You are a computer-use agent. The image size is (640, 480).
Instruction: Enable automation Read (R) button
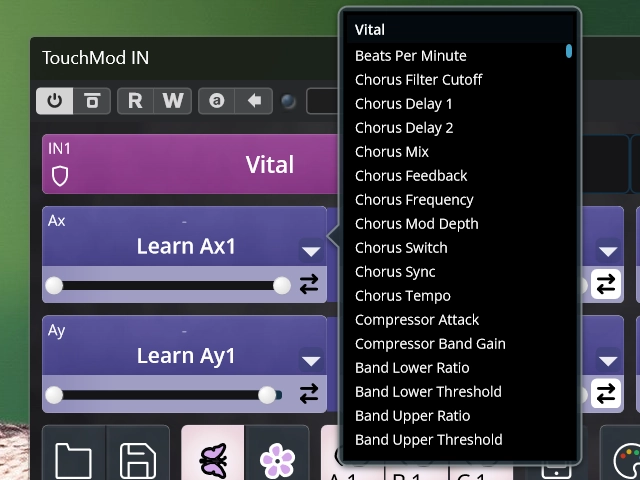[136, 101]
